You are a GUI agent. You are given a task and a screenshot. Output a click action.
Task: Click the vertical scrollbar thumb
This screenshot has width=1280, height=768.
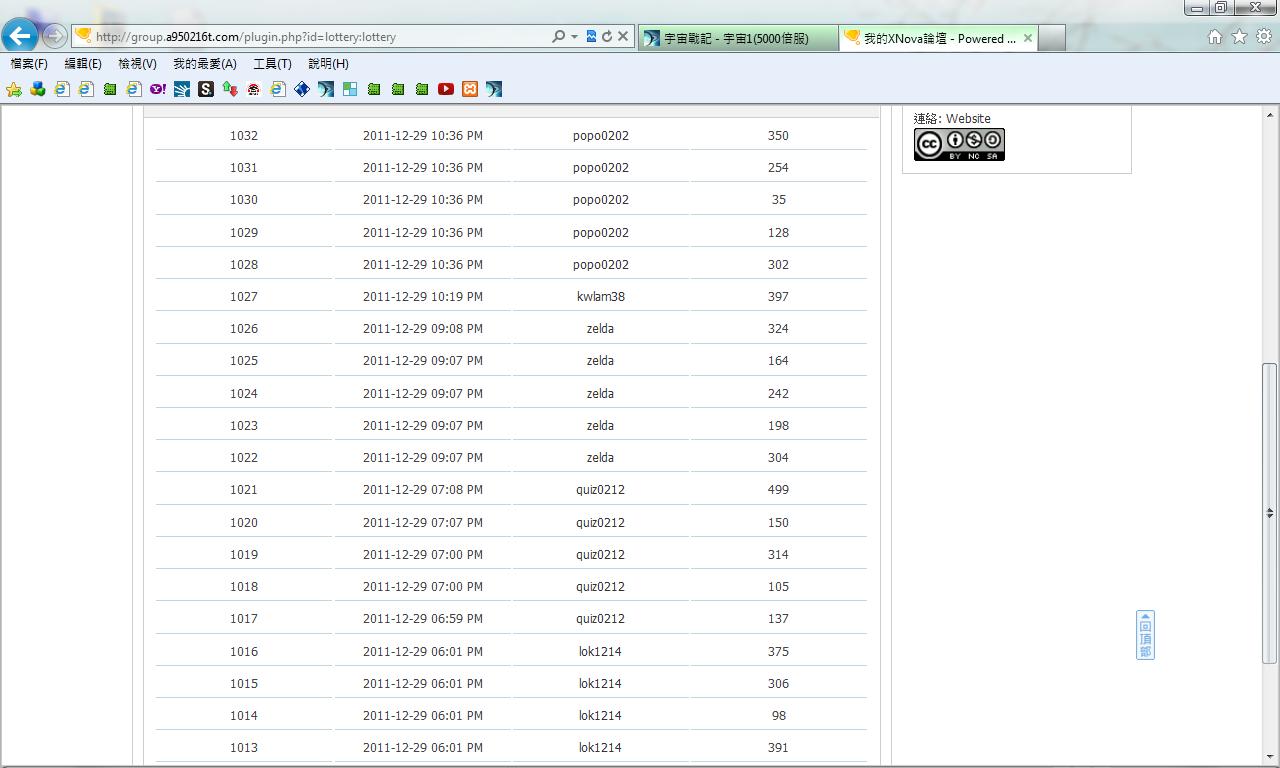point(1270,513)
